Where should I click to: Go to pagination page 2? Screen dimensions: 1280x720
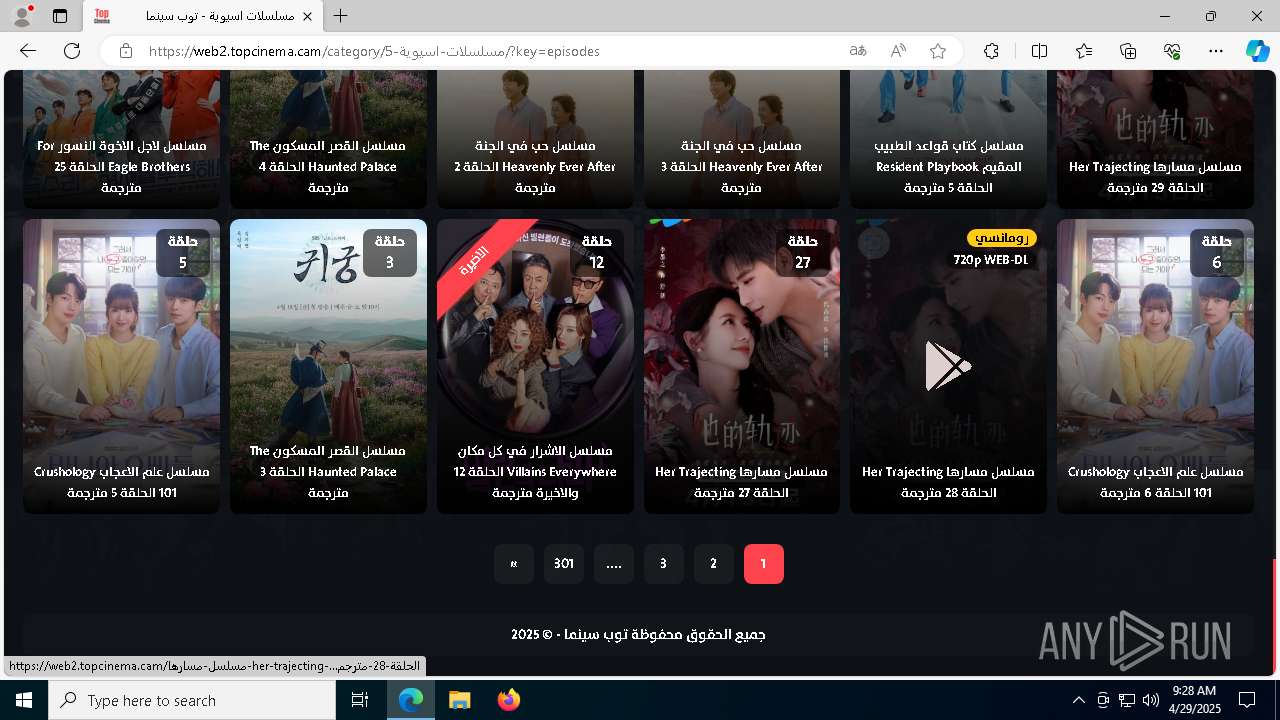(x=713, y=564)
